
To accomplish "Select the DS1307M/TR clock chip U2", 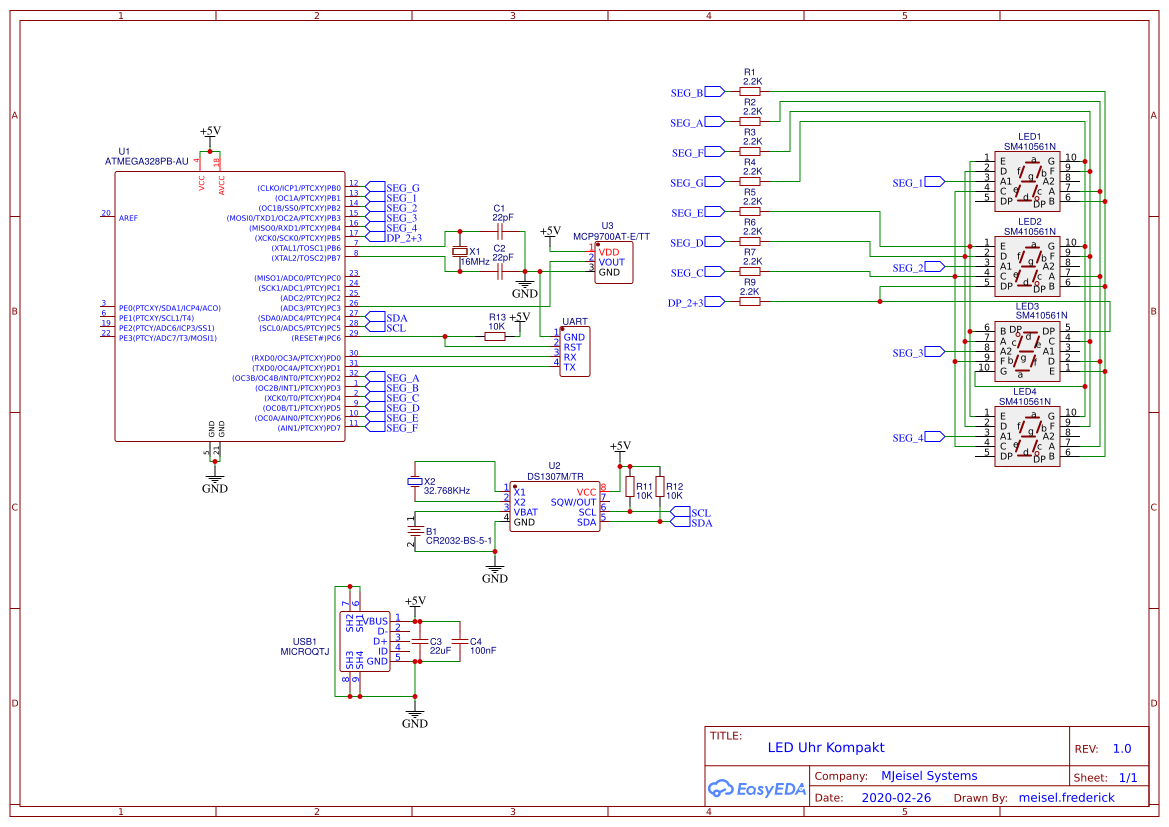I will (555, 505).
